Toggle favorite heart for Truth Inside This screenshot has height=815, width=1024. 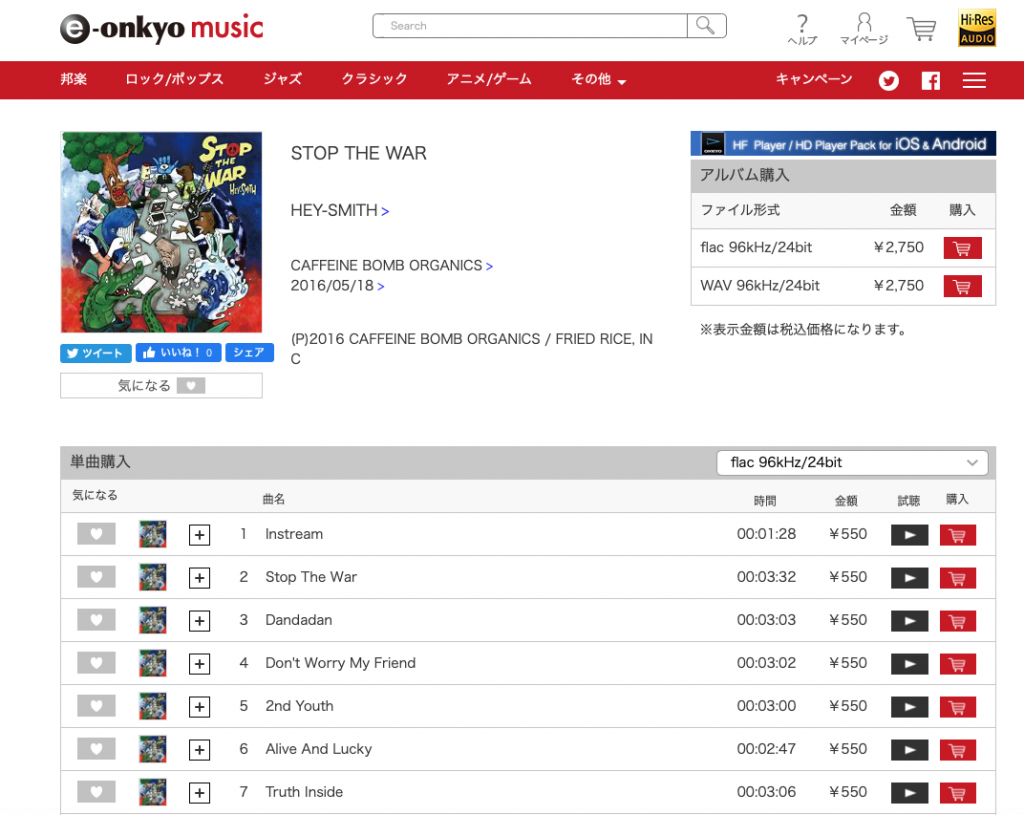click(96, 792)
